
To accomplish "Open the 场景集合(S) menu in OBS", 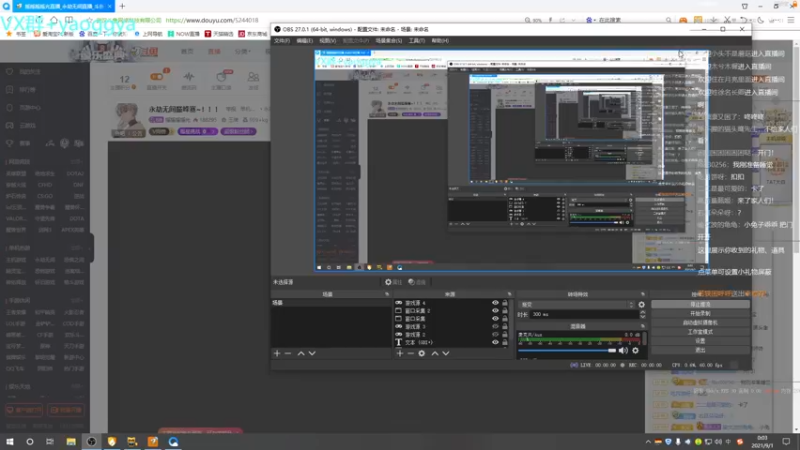I will (389, 41).
